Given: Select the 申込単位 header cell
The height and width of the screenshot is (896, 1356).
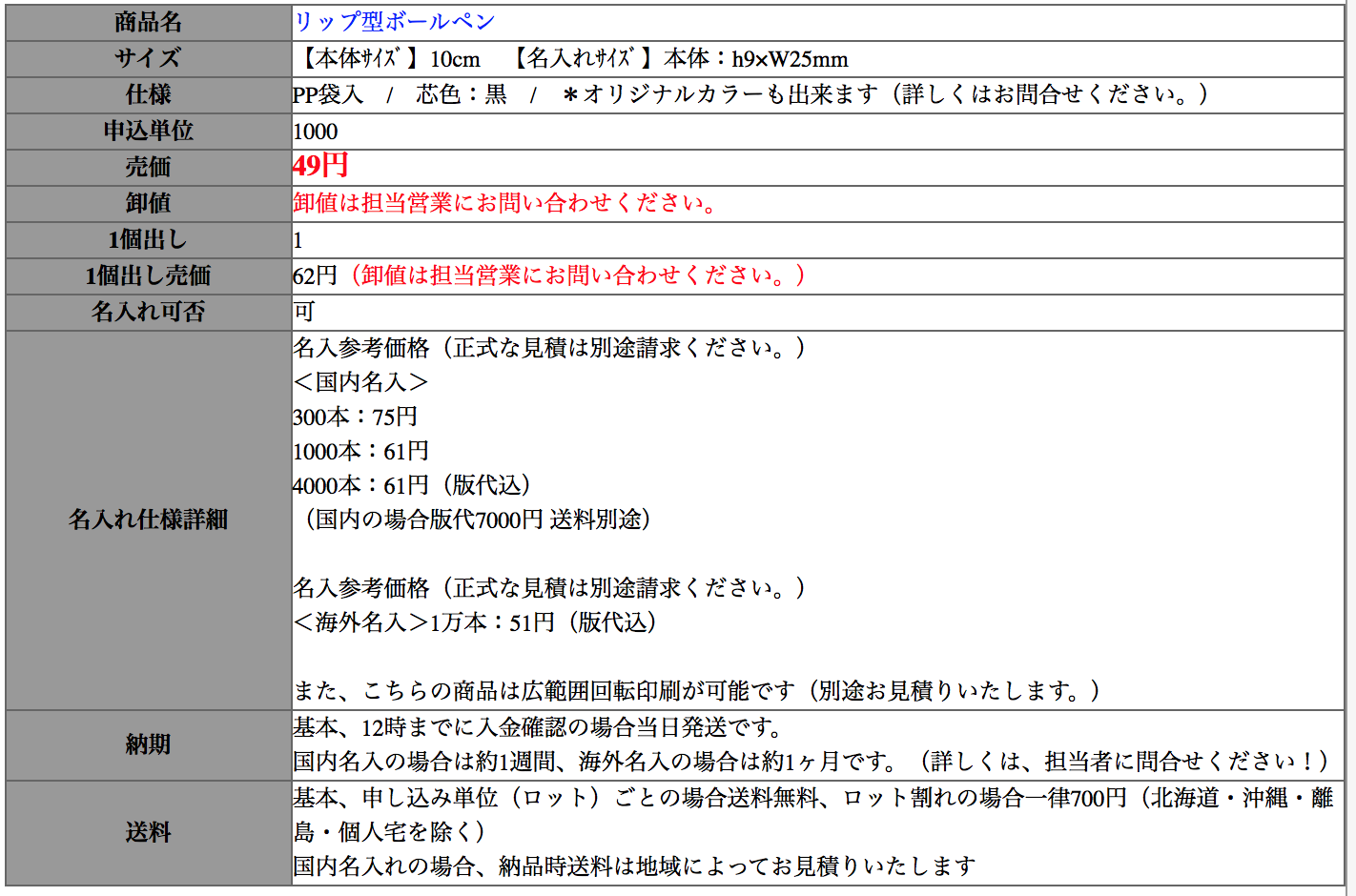Looking at the screenshot, I should click(x=149, y=132).
